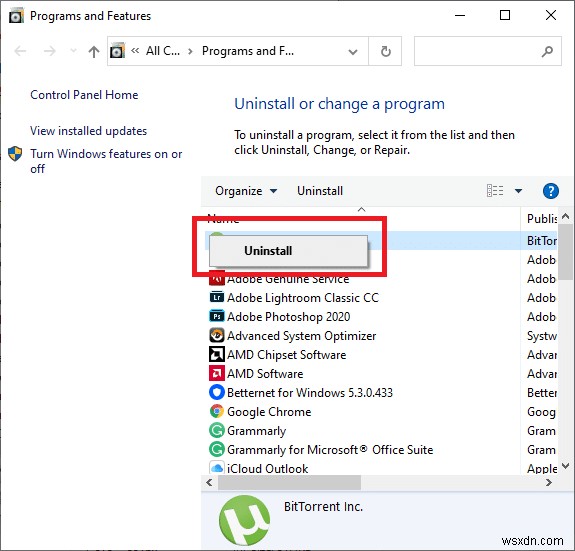Click the Grammarly icon
The image size is (575, 551).
pos(216,430)
